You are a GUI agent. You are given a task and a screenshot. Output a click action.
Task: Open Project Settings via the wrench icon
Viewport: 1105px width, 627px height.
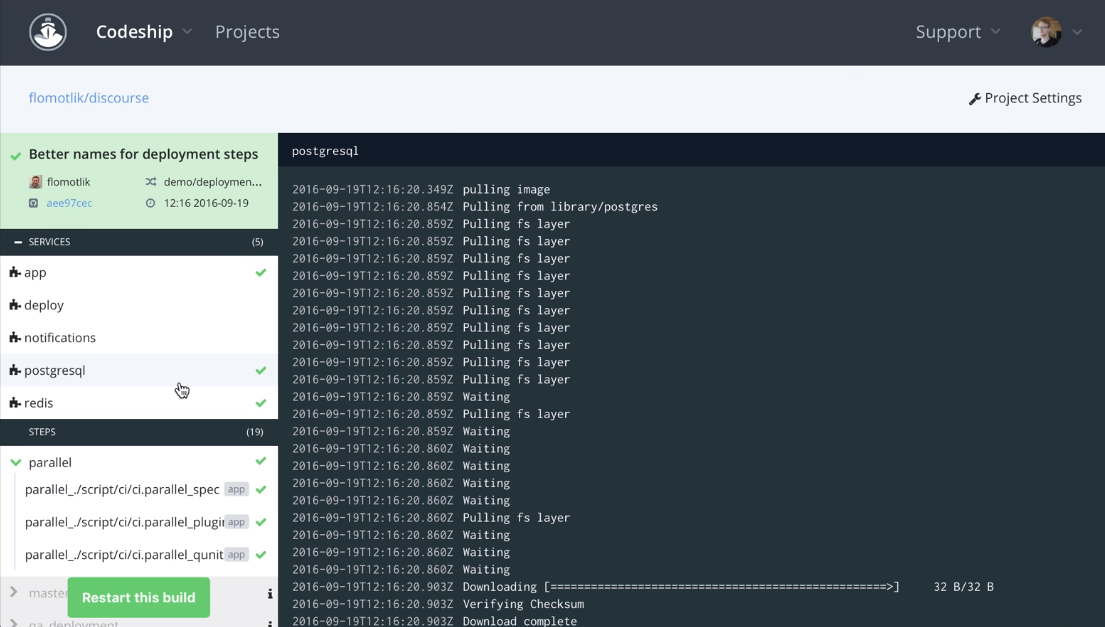pos(975,97)
